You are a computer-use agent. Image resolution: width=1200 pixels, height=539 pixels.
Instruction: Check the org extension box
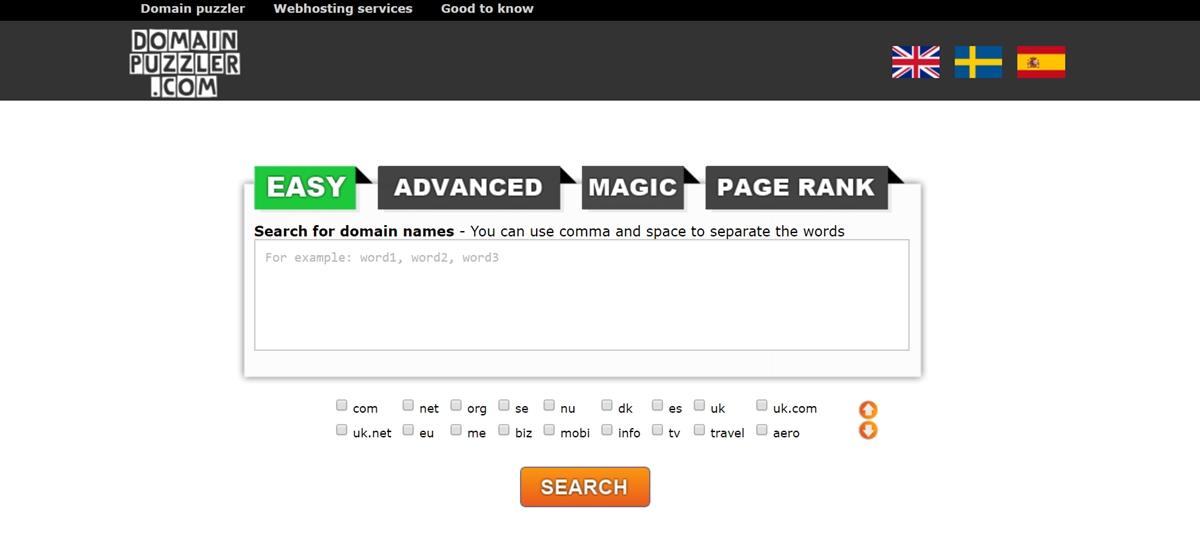coord(456,406)
